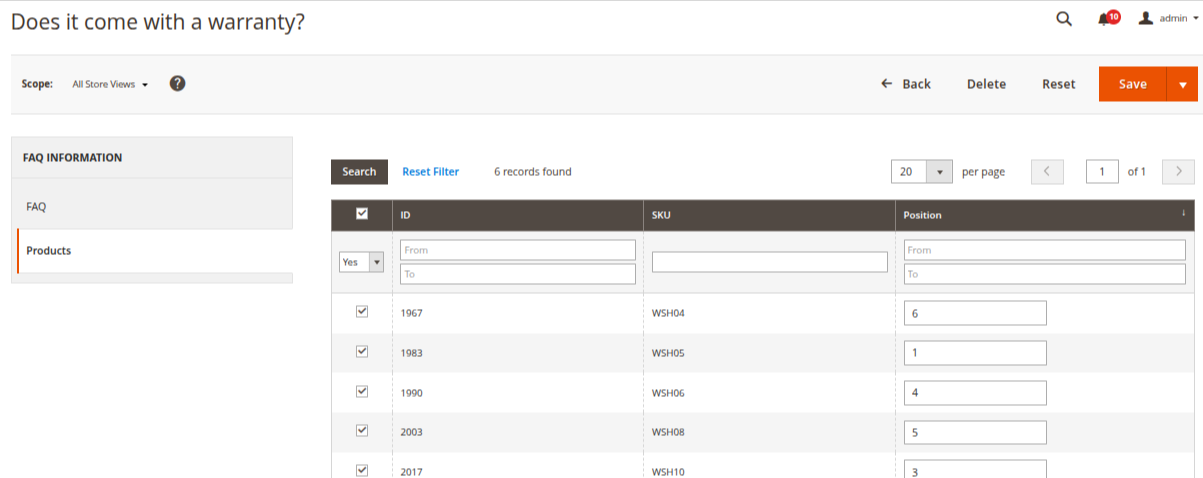This screenshot has width=1203, height=478.
Task: Click Position column sort arrow
Action: [1183, 213]
